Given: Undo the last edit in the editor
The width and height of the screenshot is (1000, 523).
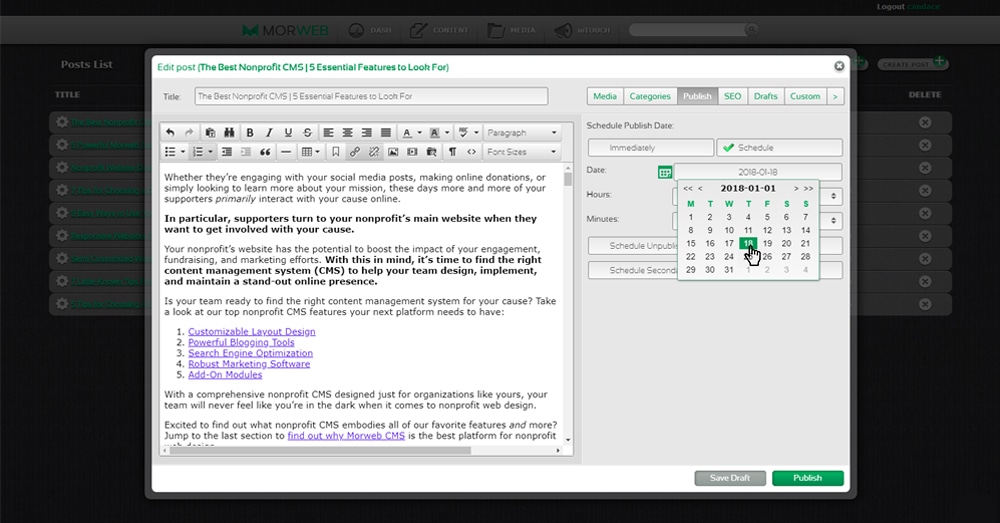Looking at the screenshot, I should 170,133.
